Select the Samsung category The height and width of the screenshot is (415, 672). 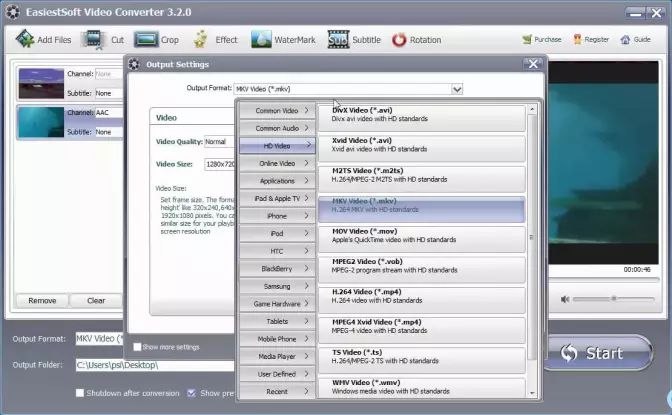(x=277, y=286)
